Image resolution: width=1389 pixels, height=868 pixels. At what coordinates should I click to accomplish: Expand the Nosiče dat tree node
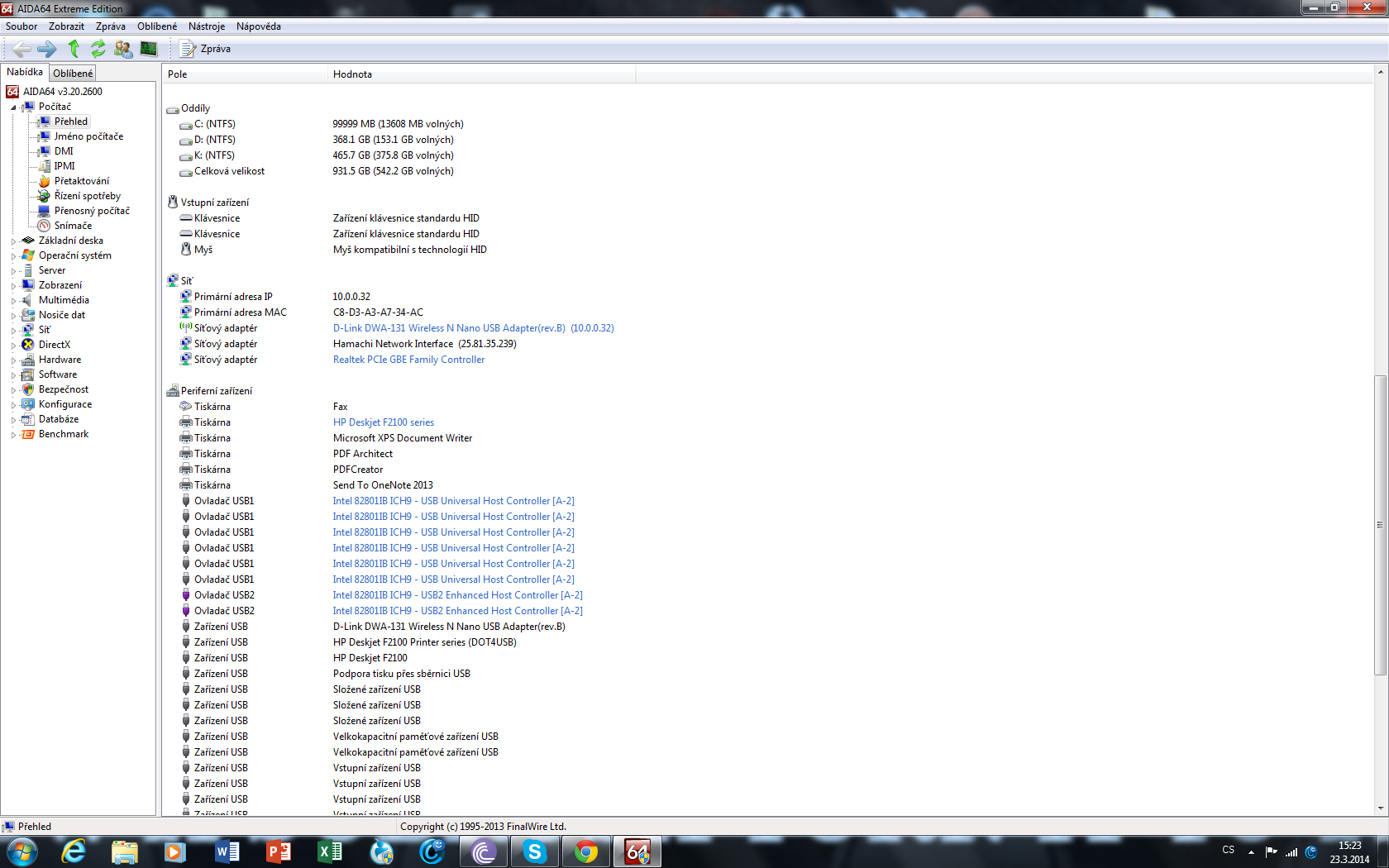pos(14,316)
